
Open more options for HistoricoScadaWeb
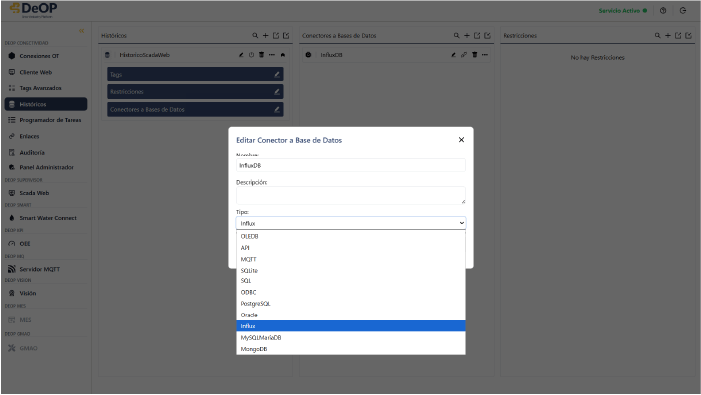272,55
